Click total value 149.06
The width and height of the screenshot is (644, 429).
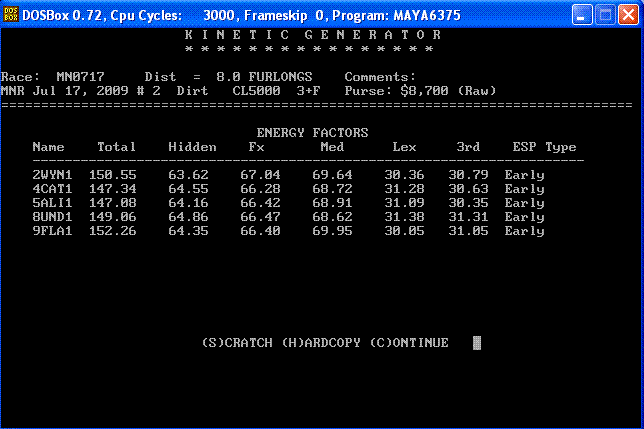[x=113, y=217]
